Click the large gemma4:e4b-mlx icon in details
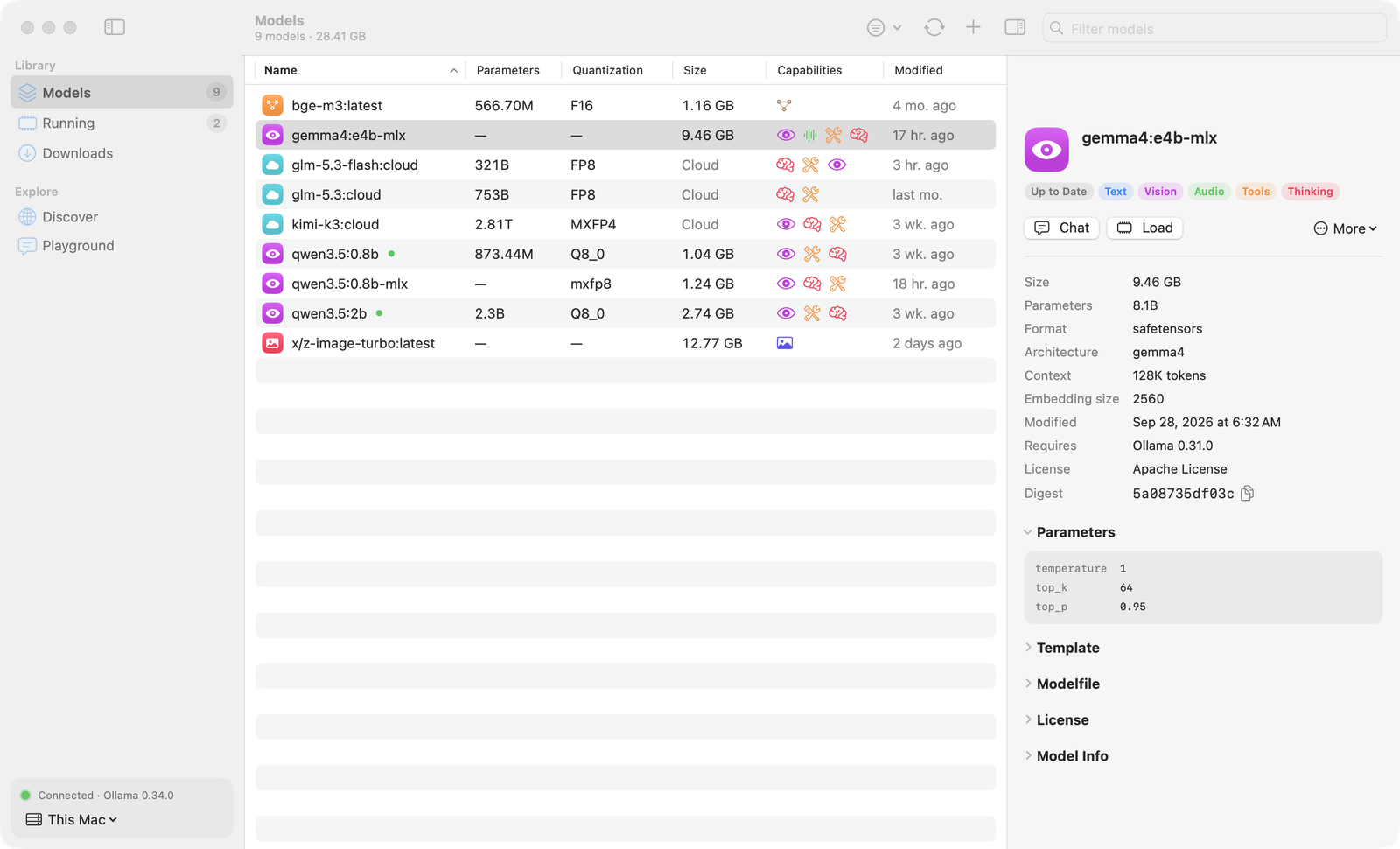Image resolution: width=1400 pixels, height=849 pixels. [1046, 150]
